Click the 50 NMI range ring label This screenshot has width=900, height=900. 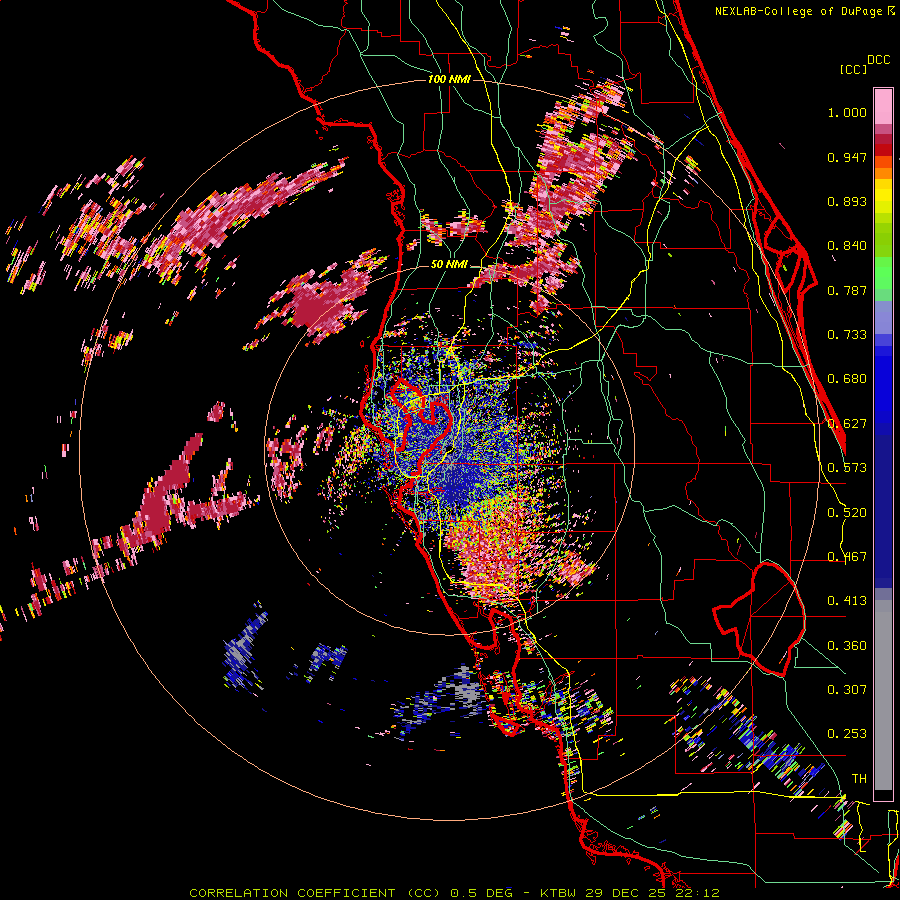pos(449,265)
